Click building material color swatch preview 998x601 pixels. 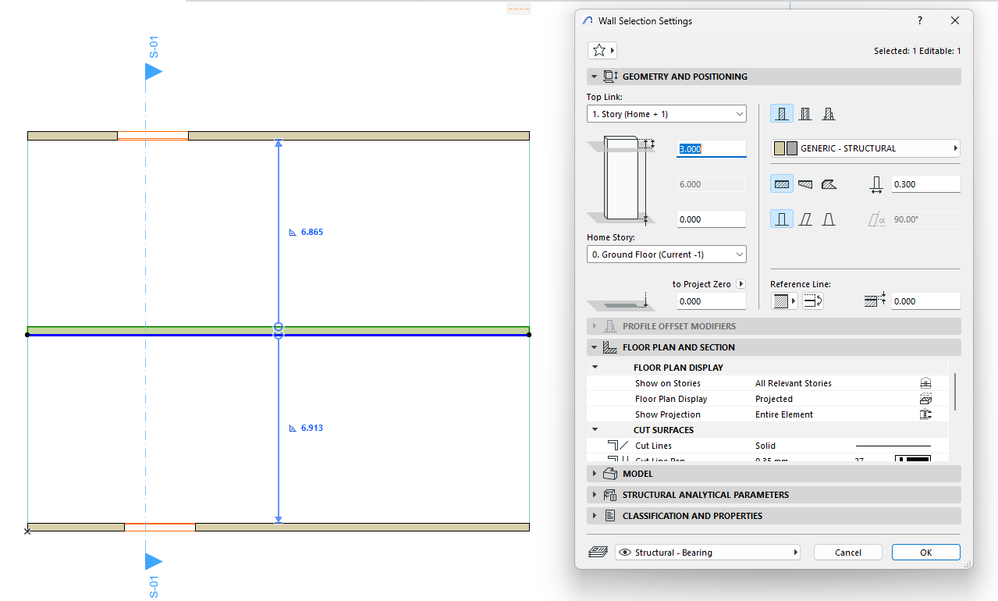click(785, 148)
